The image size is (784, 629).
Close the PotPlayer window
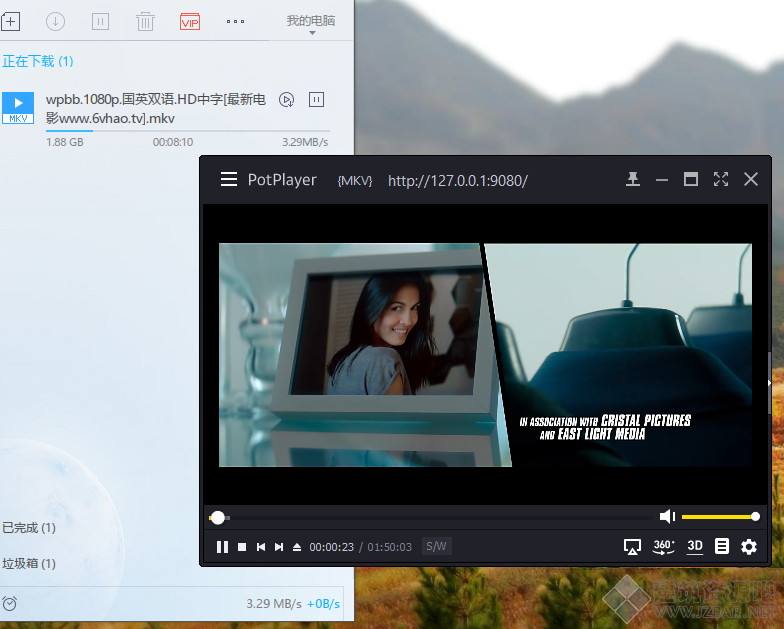pos(751,179)
